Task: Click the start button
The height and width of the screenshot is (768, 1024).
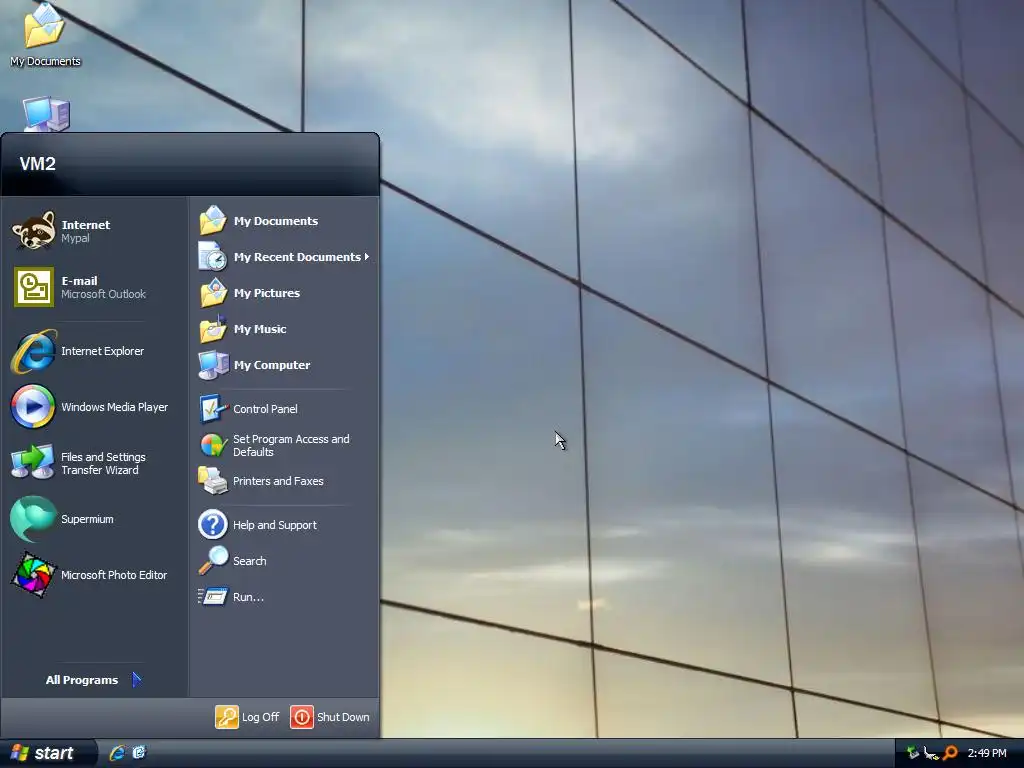Action: (x=48, y=753)
